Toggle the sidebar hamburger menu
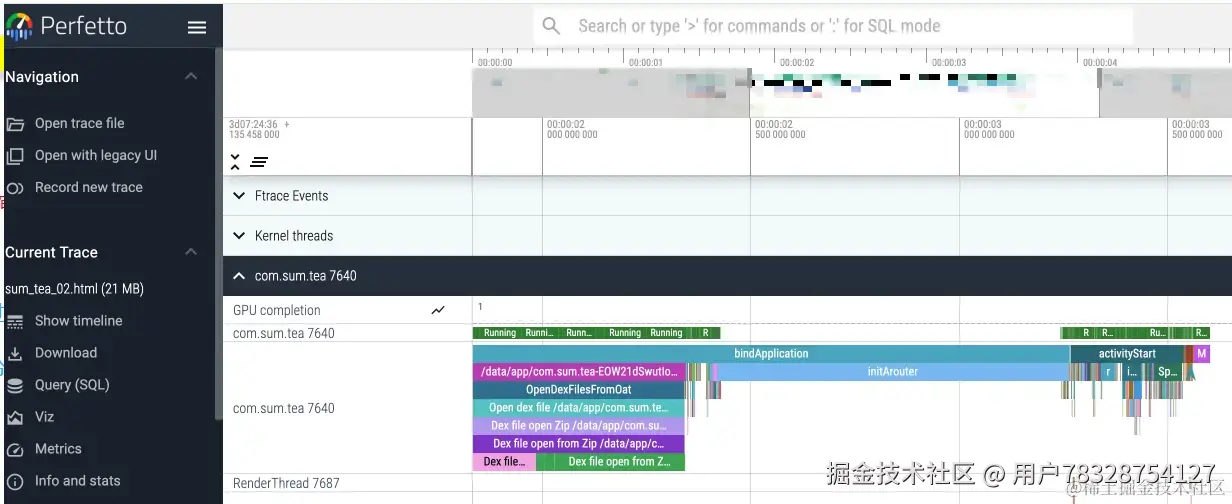1232x504 pixels. tap(197, 28)
